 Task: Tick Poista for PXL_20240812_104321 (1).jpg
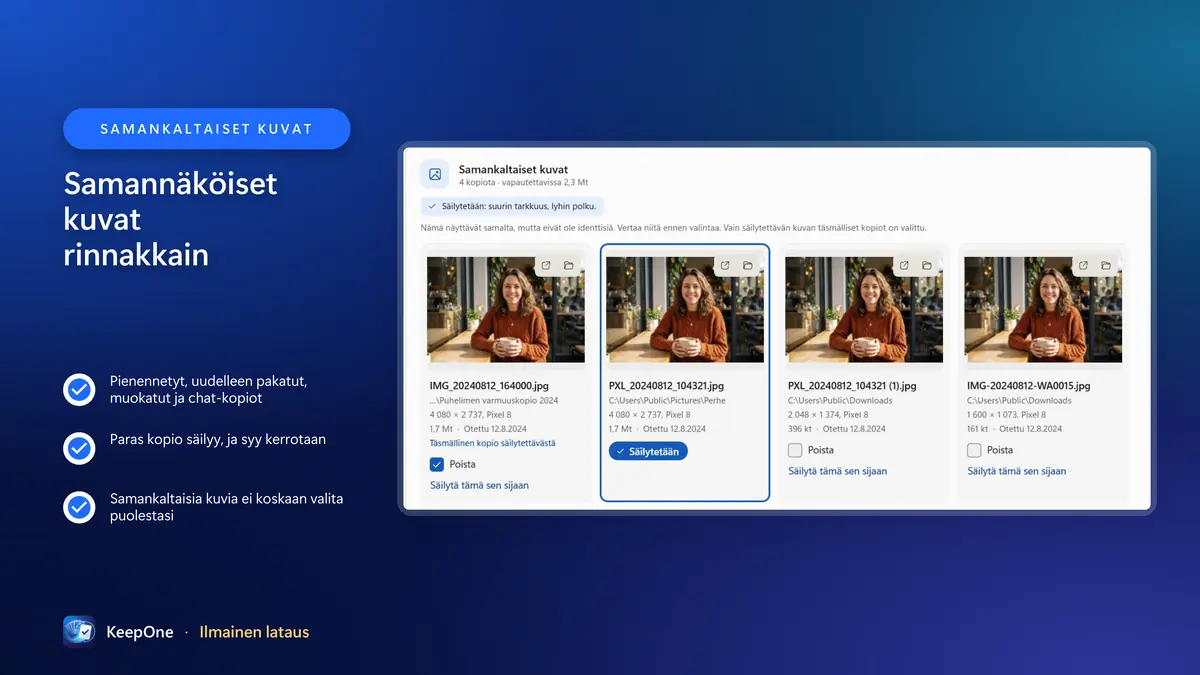(x=795, y=450)
